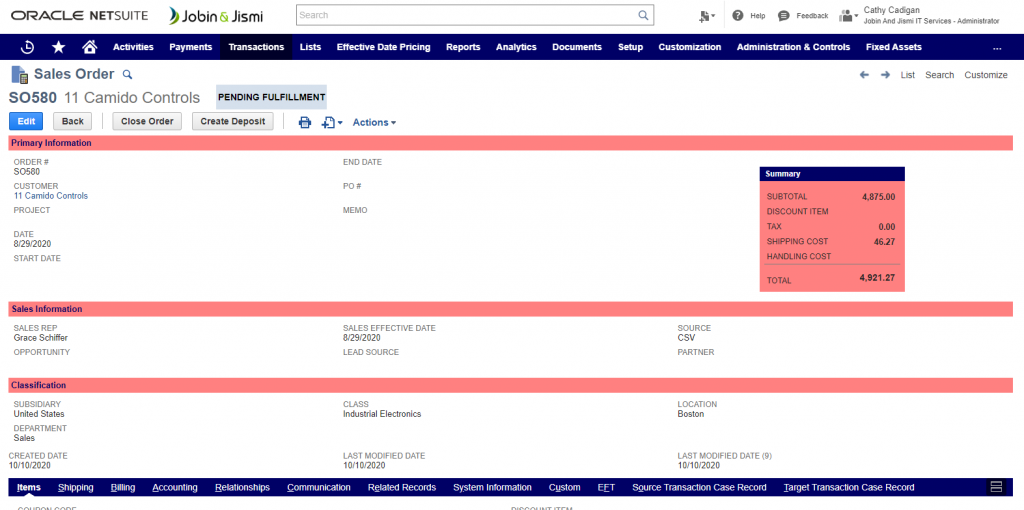
Task: Switch to the Related Records subtab
Action: (x=402, y=487)
